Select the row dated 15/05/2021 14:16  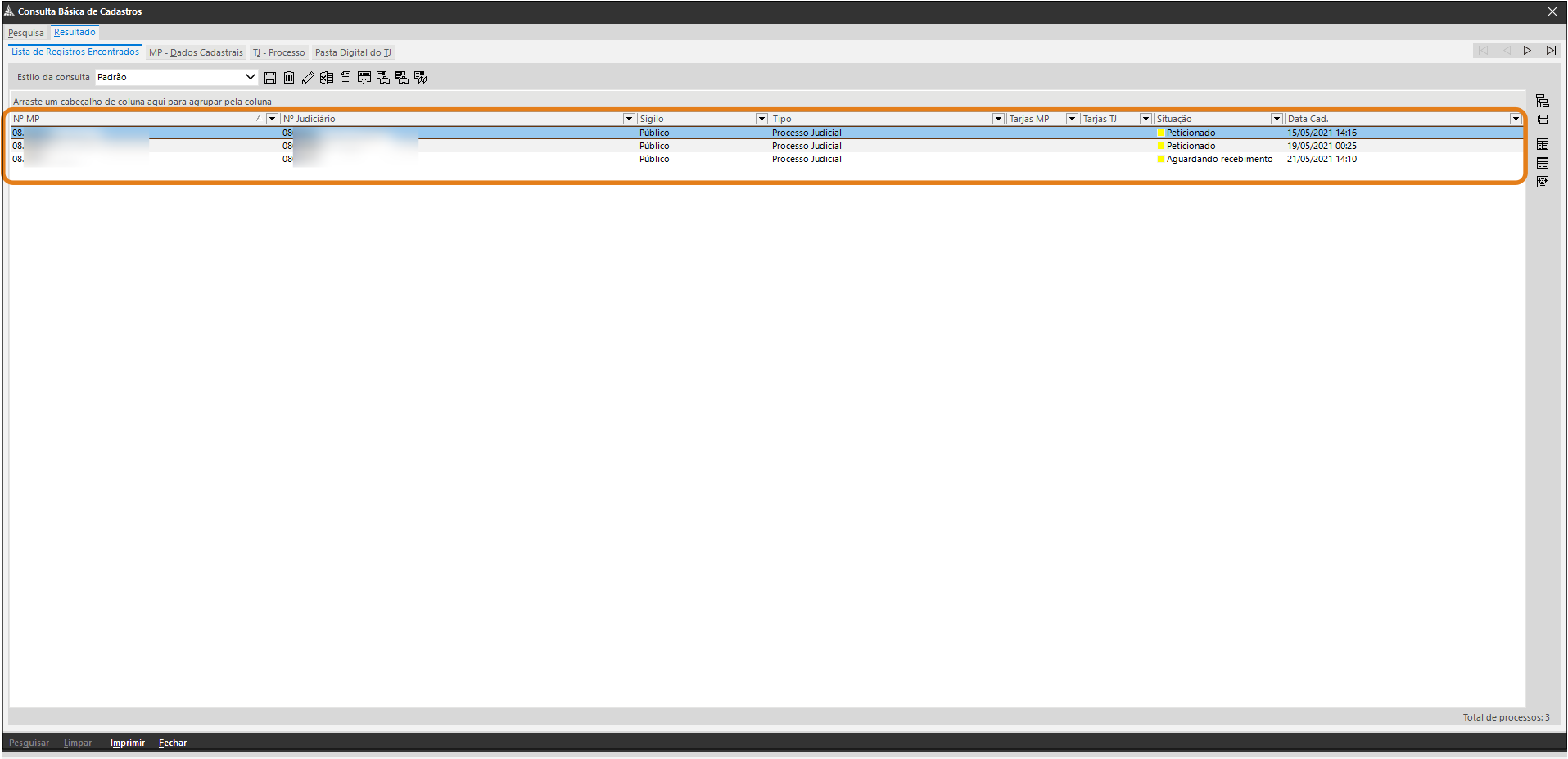point(766,133)
